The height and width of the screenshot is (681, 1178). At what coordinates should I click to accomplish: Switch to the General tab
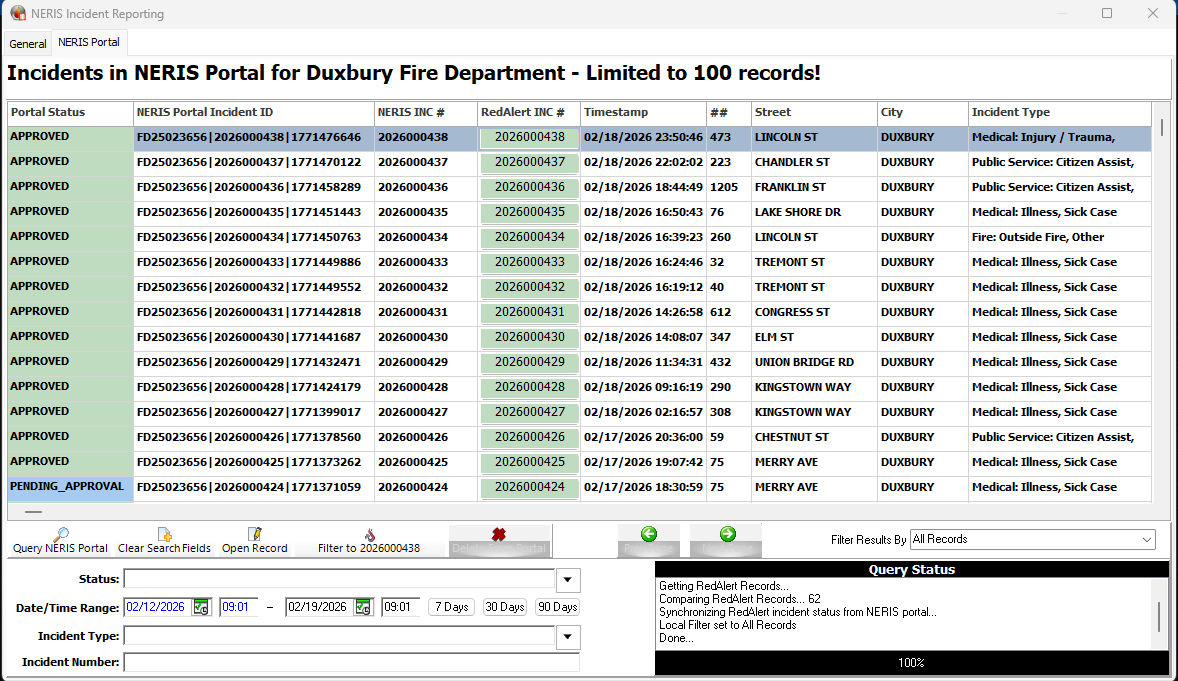[28, 44]
